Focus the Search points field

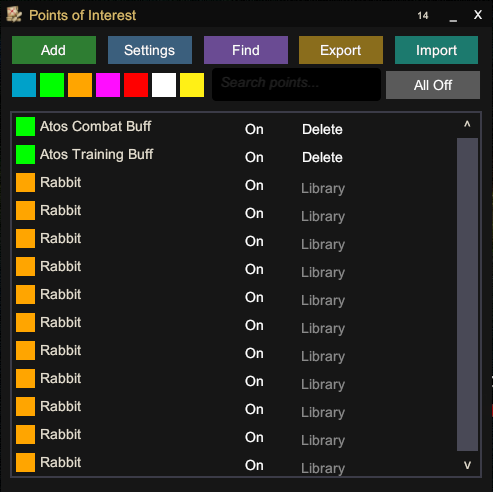(x=296, y=84)
